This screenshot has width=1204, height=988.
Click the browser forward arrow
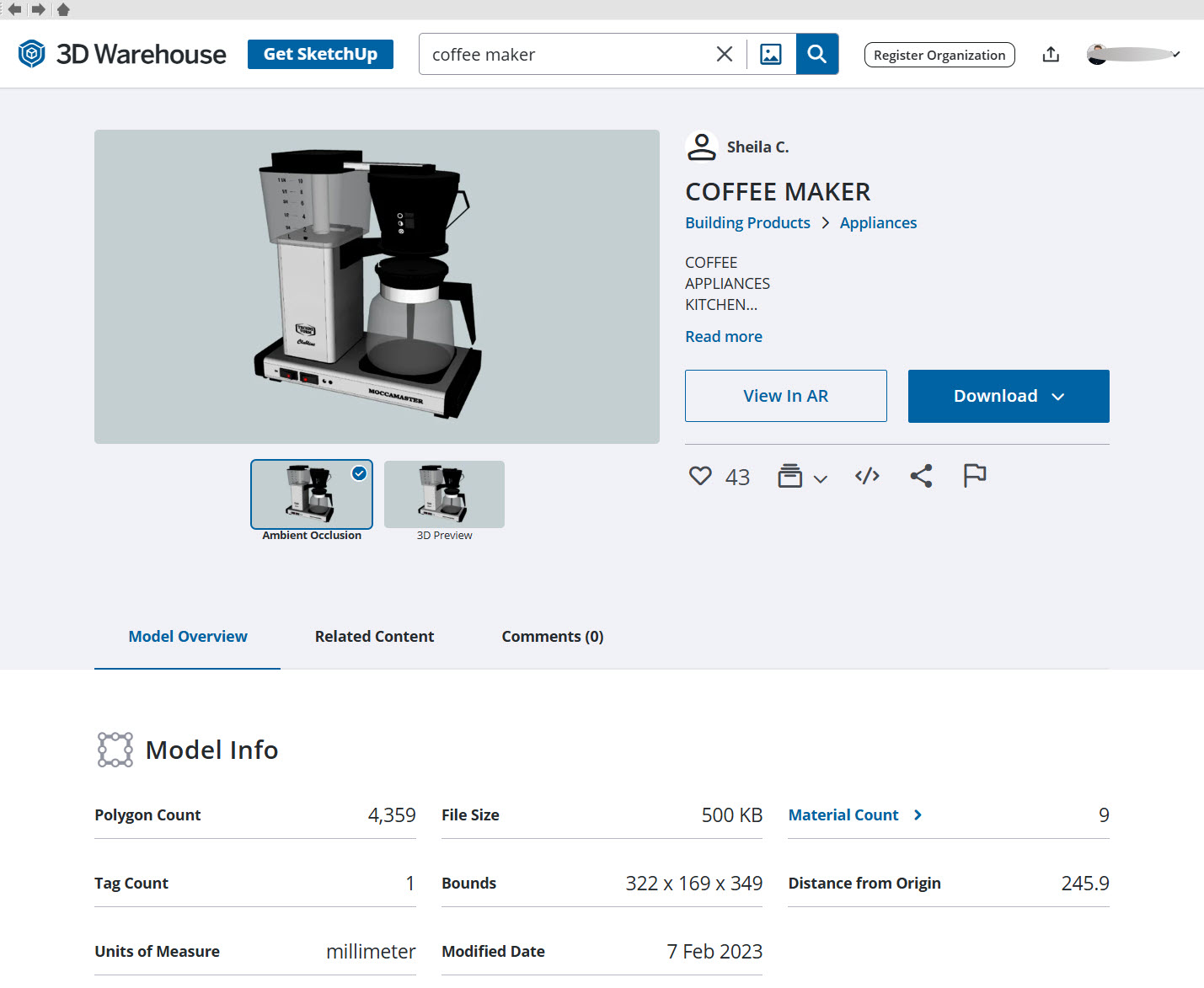[38, 9]
